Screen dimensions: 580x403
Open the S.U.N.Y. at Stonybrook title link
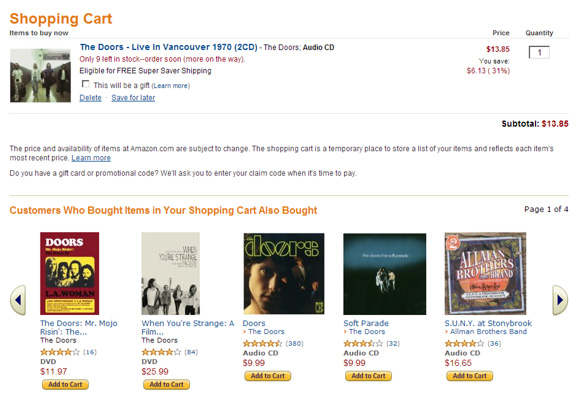[488, 323]
